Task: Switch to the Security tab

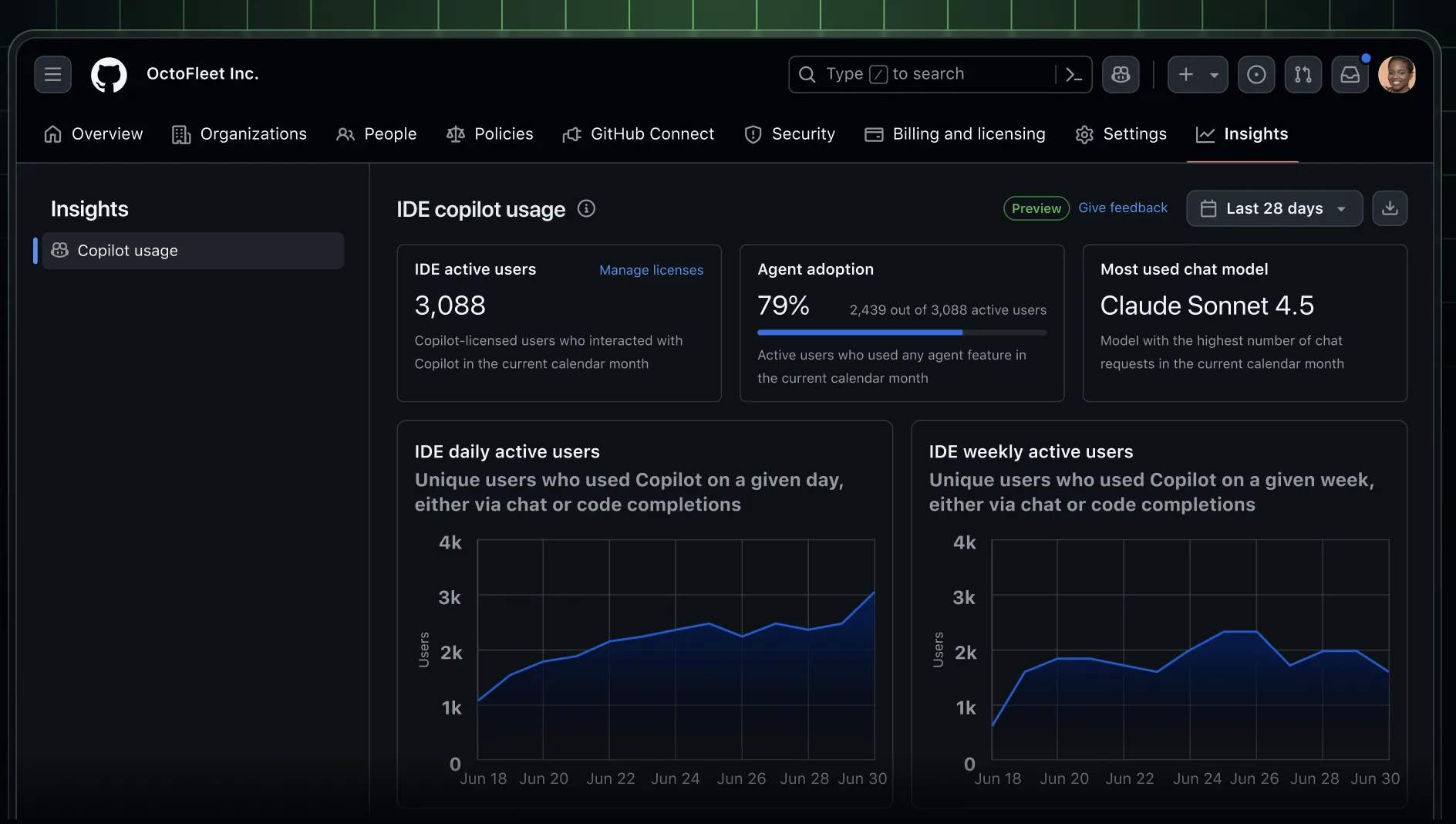Action: coord(790,133)
